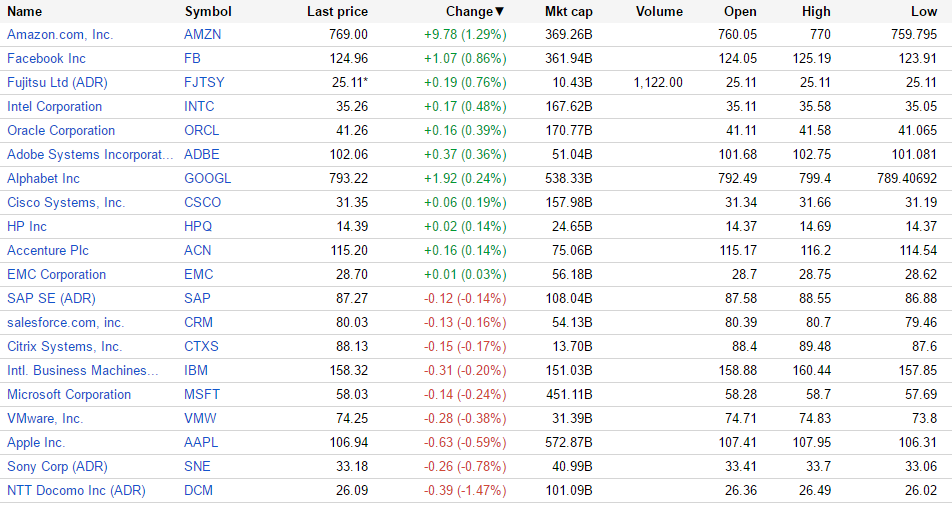Screen dimensions: 952x506
Task: Open the Apple Inc. company link
Action: 36,442
